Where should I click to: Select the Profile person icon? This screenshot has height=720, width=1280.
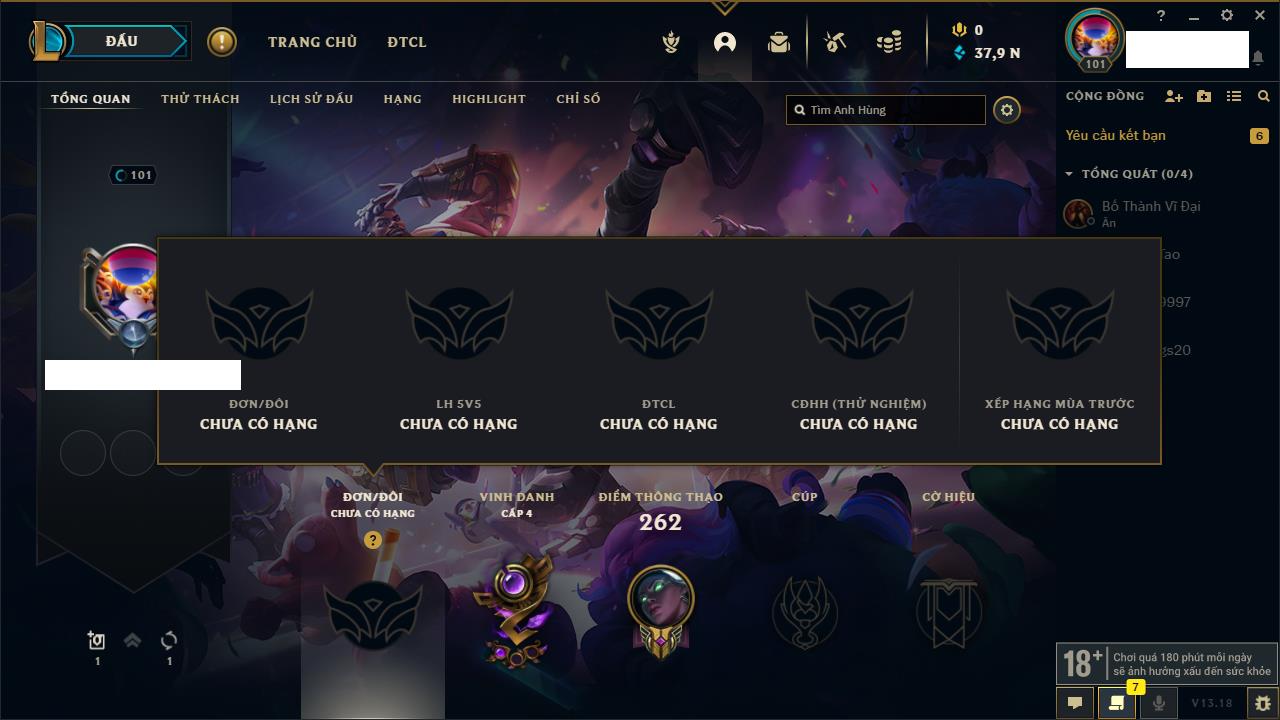(x=725, y=42)
